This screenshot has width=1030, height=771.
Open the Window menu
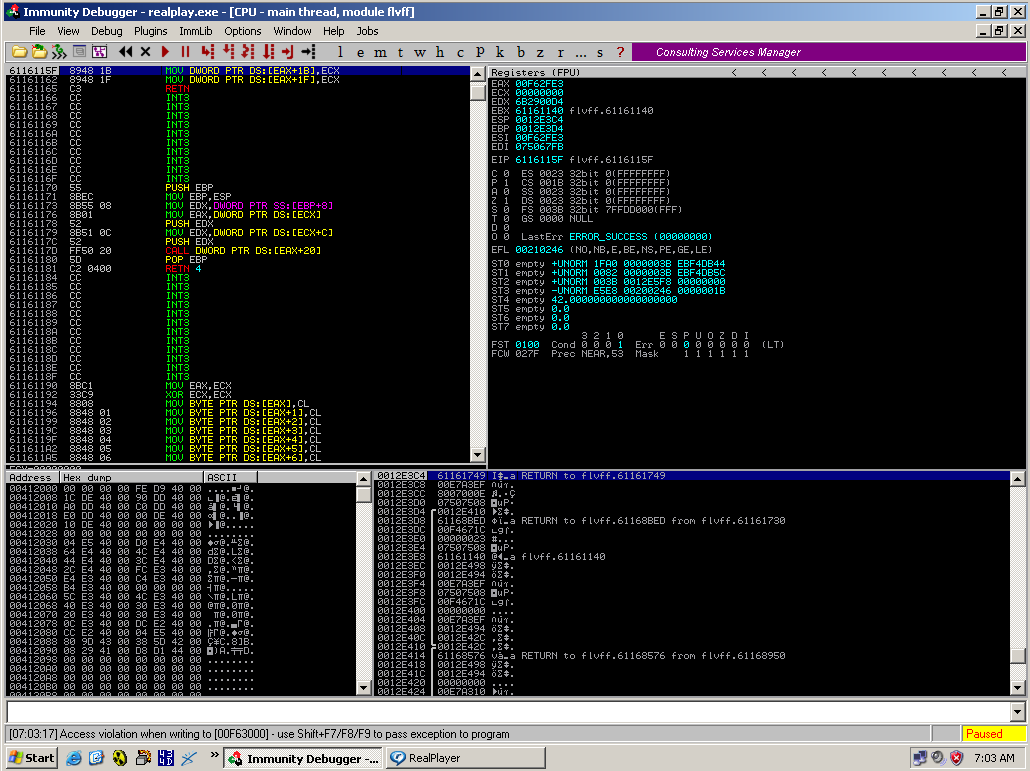292,31
